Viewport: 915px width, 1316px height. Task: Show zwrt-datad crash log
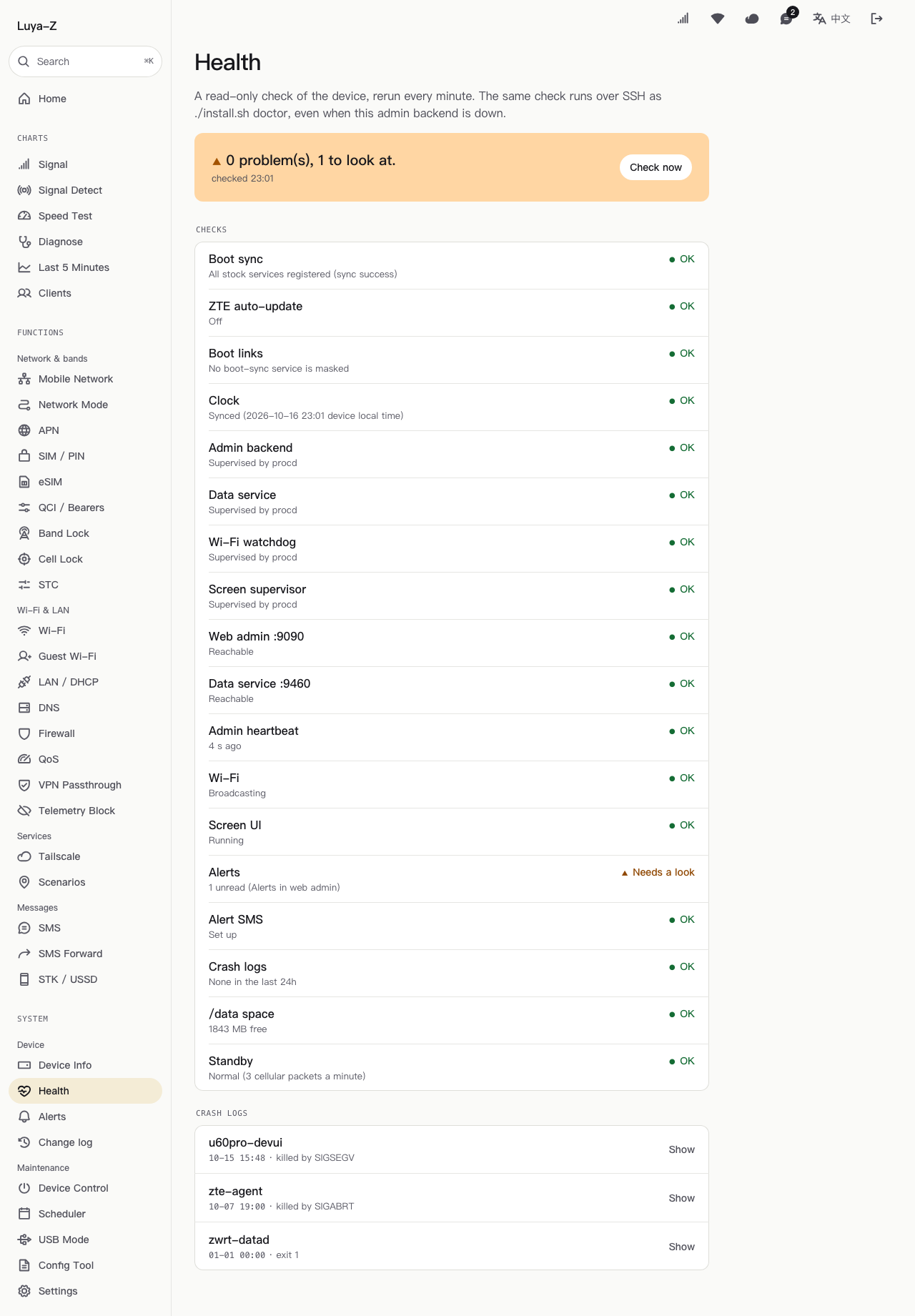click(x=681, y=1247)
